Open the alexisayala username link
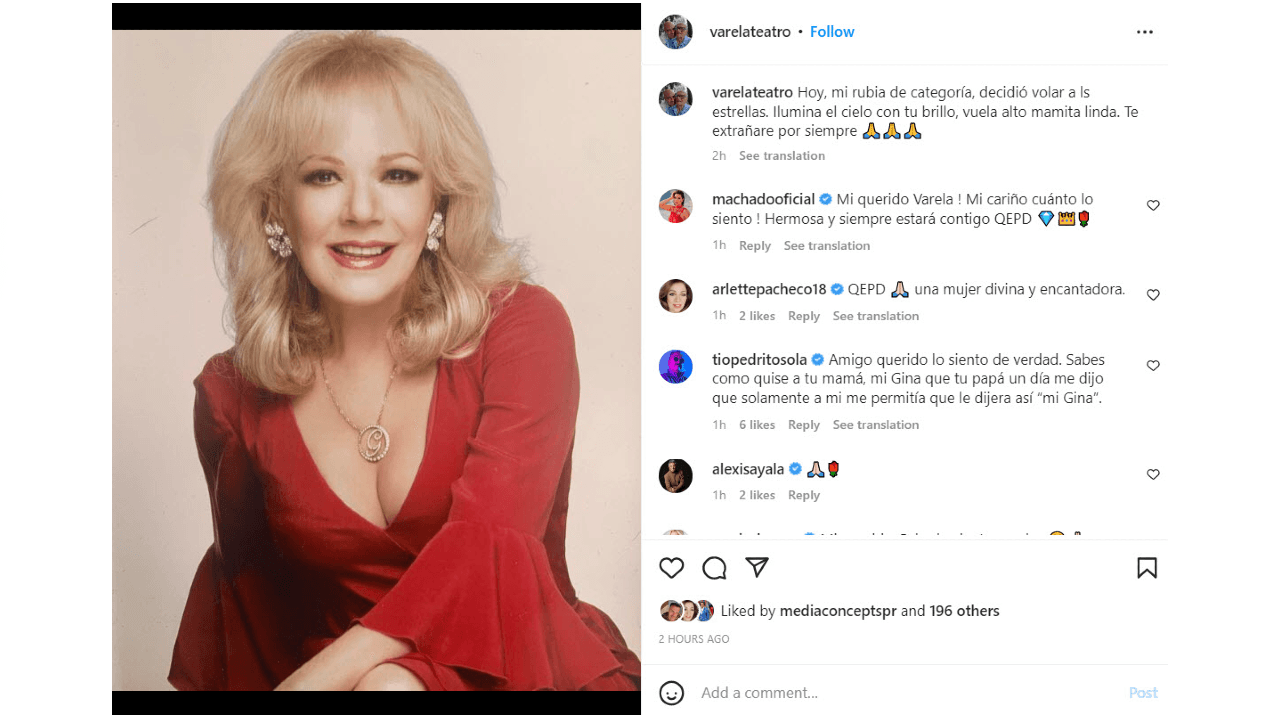1280x720 pixels. [748, 469]
